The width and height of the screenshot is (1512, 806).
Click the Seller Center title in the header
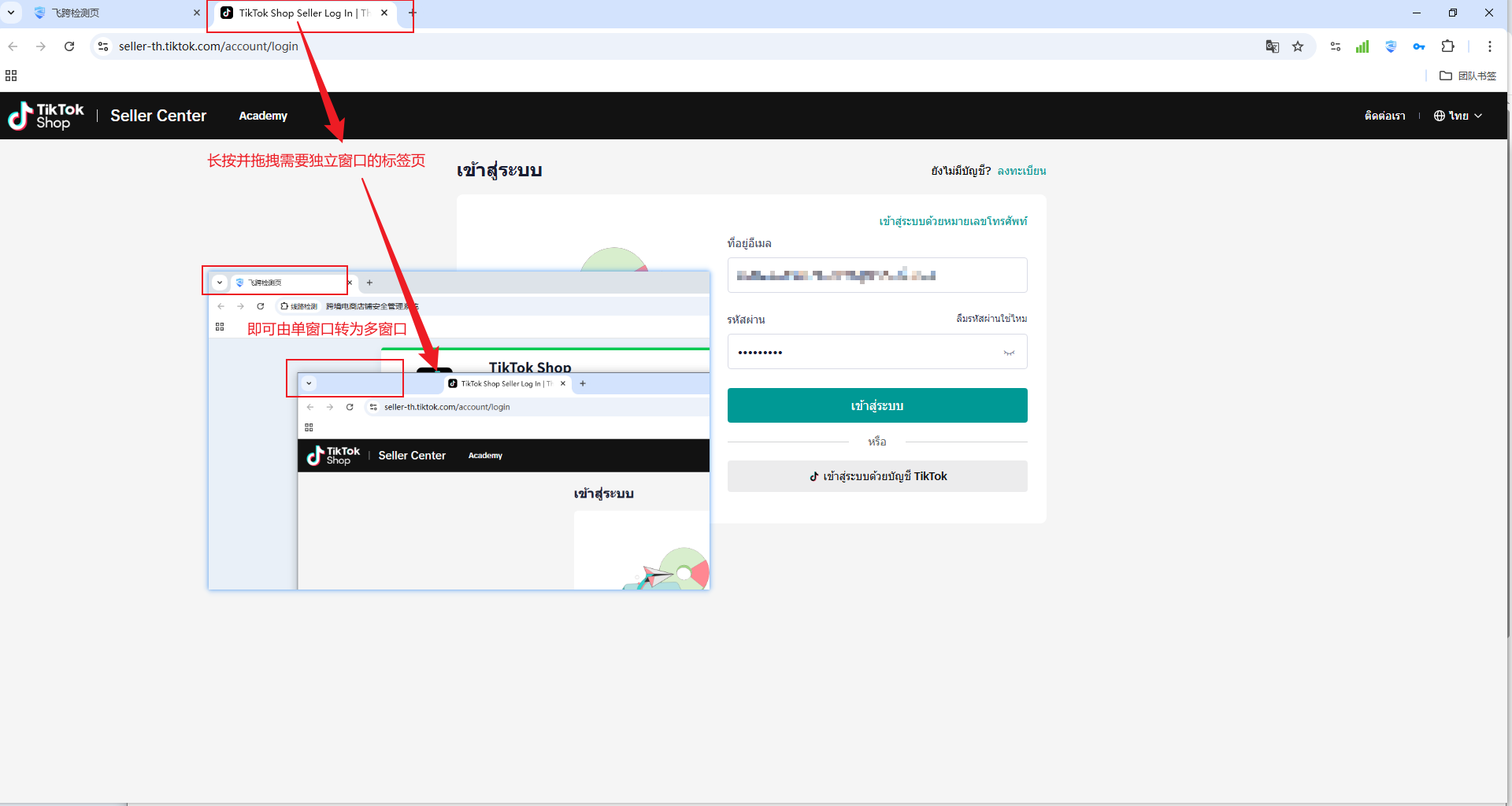click(158, 116)
